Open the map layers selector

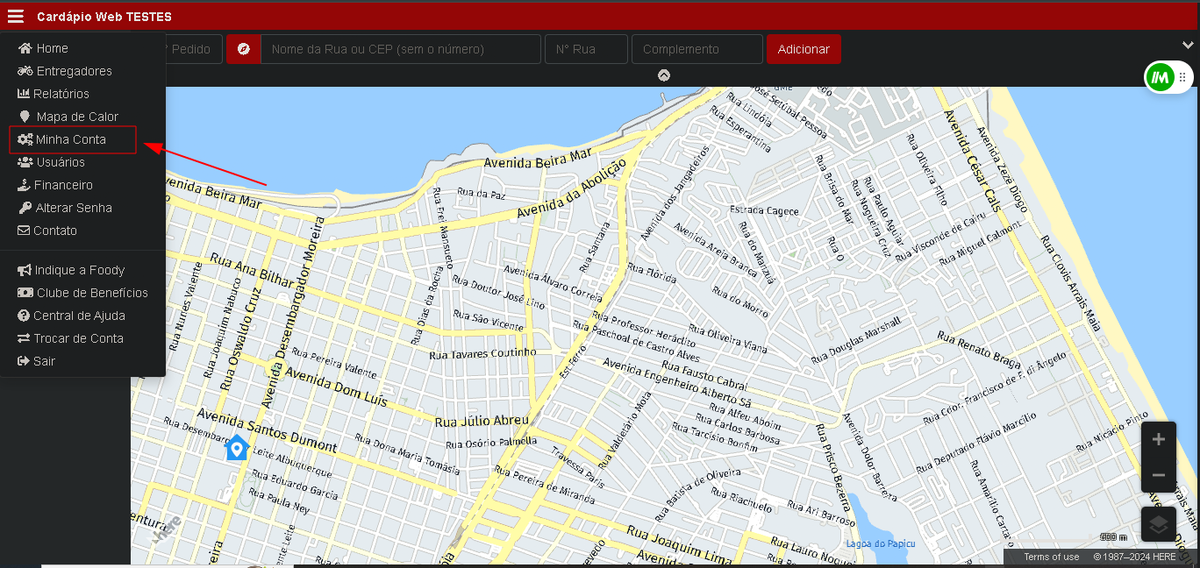[x=1158, y=525]
